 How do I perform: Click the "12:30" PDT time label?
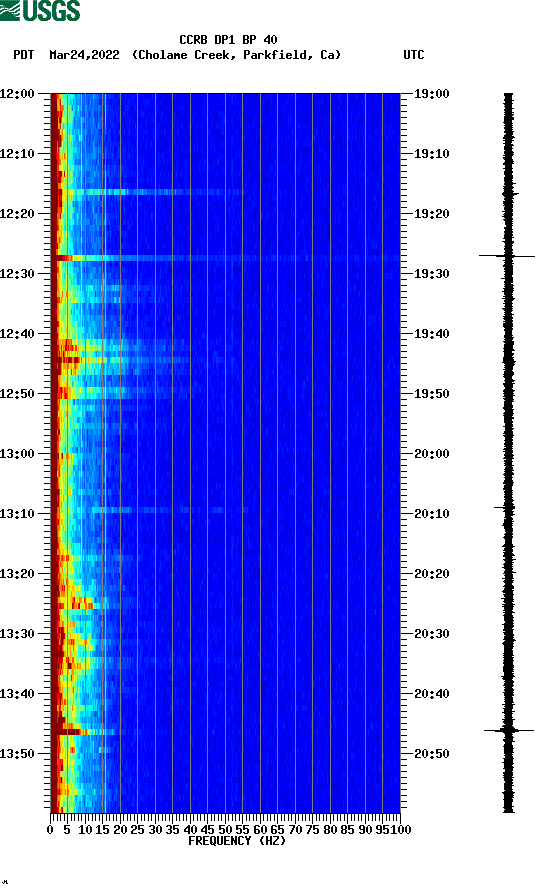(x=17, y=274)
